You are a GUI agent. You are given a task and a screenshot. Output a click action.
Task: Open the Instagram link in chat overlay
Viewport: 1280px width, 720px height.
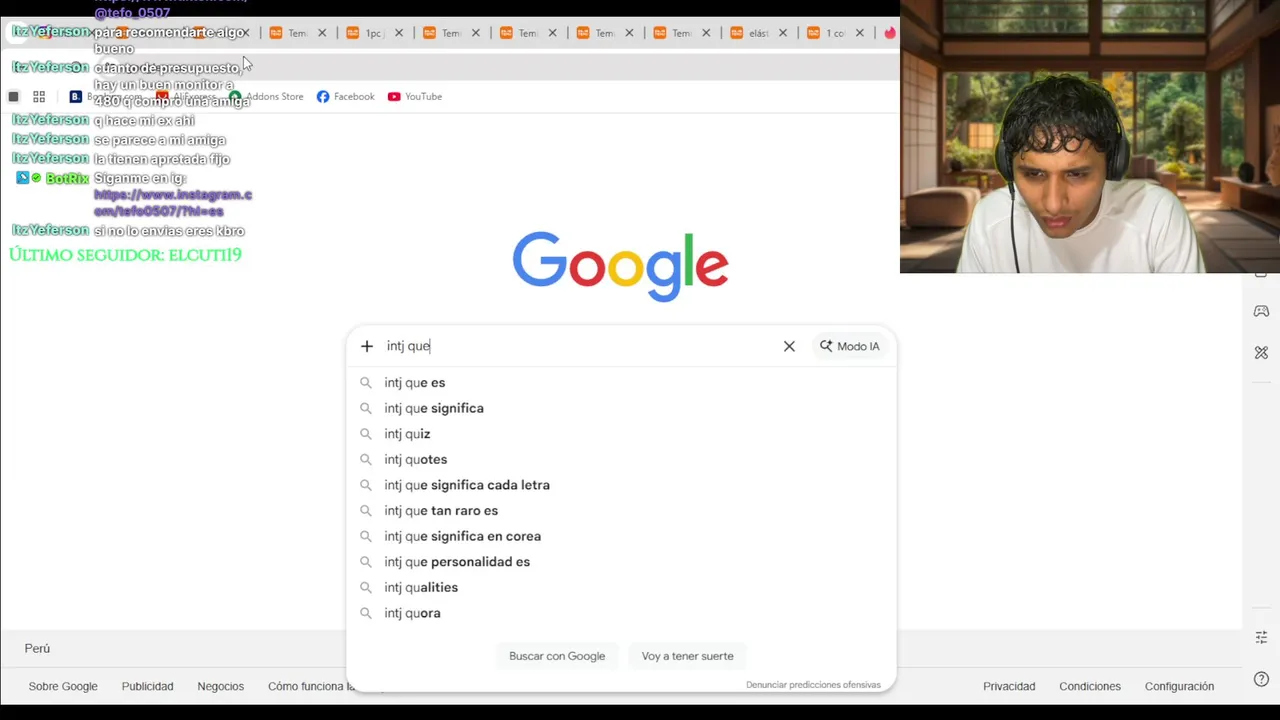click(172, 203)
